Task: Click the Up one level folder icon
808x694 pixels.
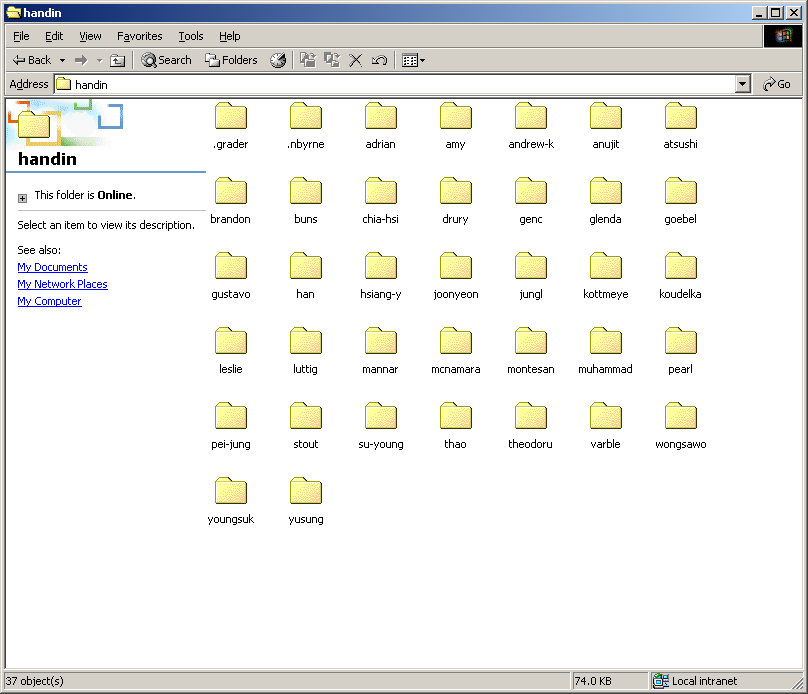Action: [x=118, y=60]
